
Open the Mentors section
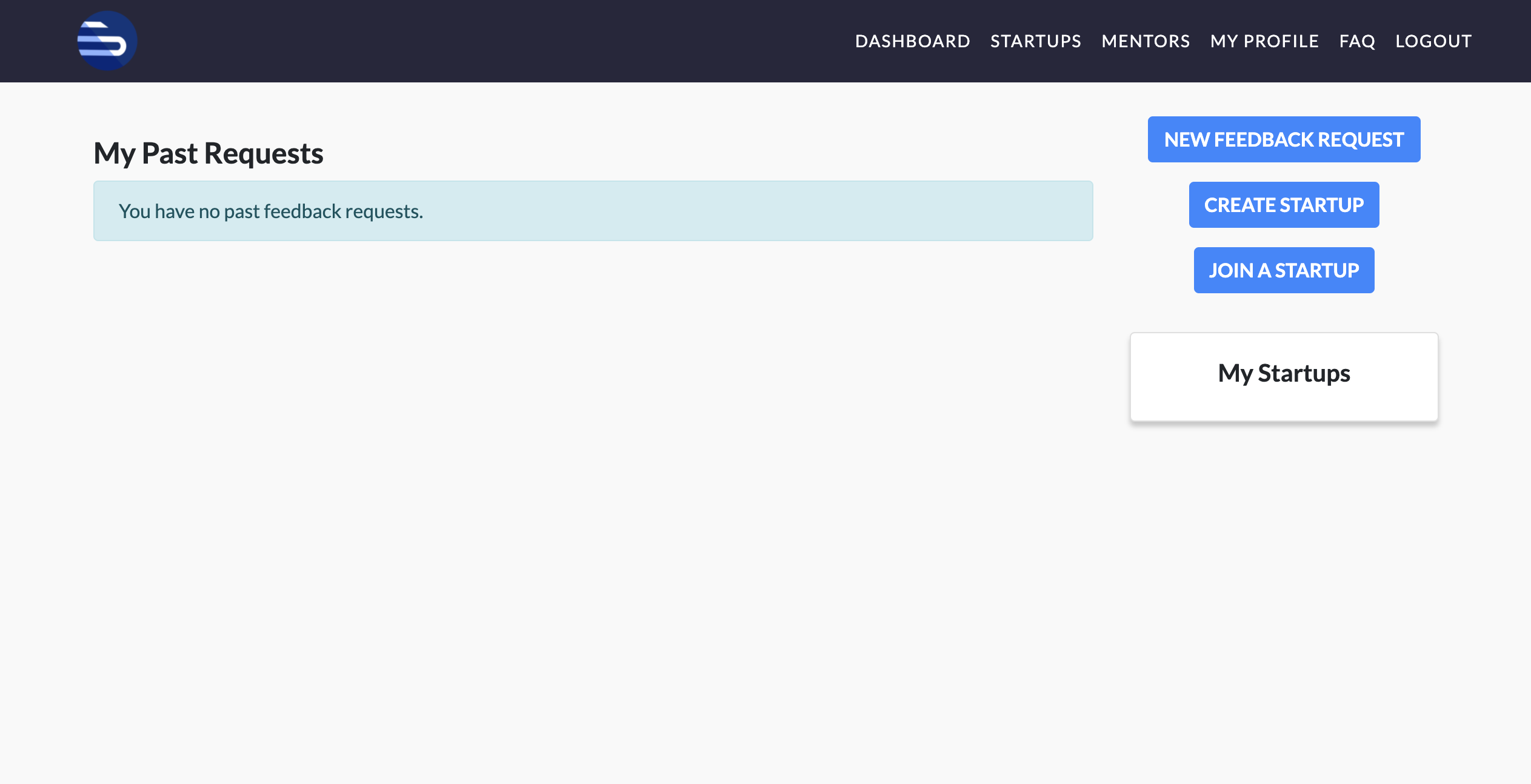(x=1146, y=41)
